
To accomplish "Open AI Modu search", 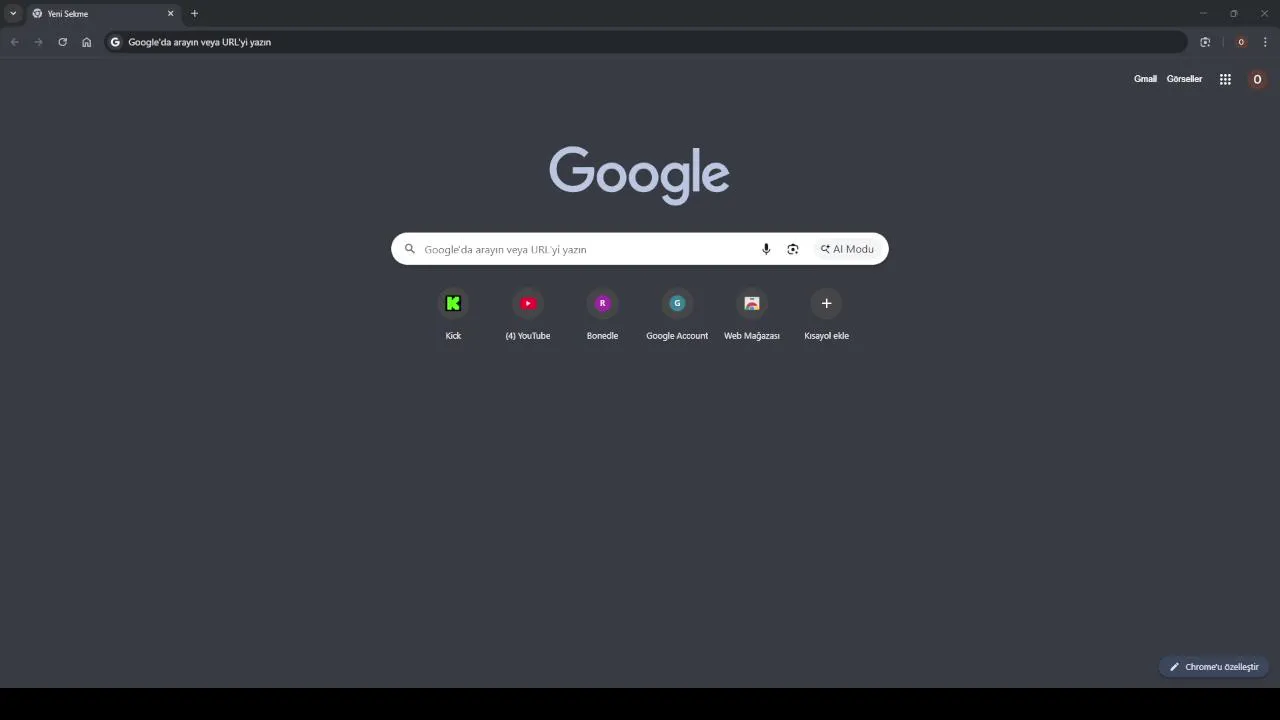I will pyautogui.click(x=847, y=249).
